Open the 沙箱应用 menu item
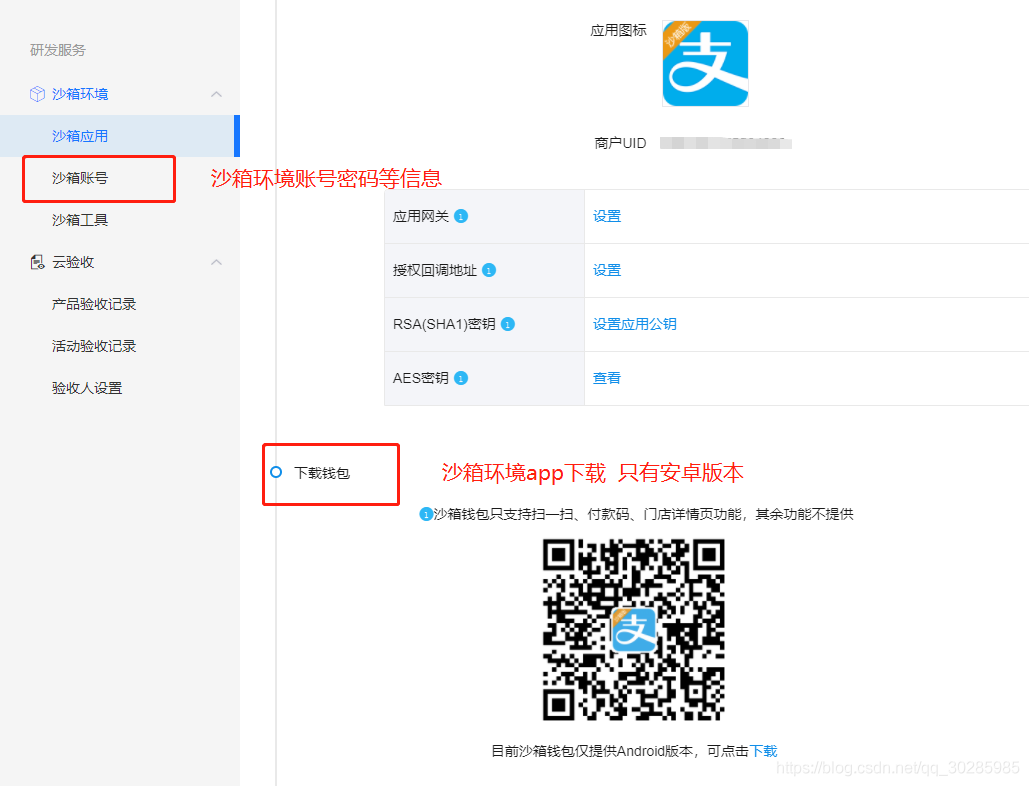Screen dimensions: 1029x786 tap(118, 136)
